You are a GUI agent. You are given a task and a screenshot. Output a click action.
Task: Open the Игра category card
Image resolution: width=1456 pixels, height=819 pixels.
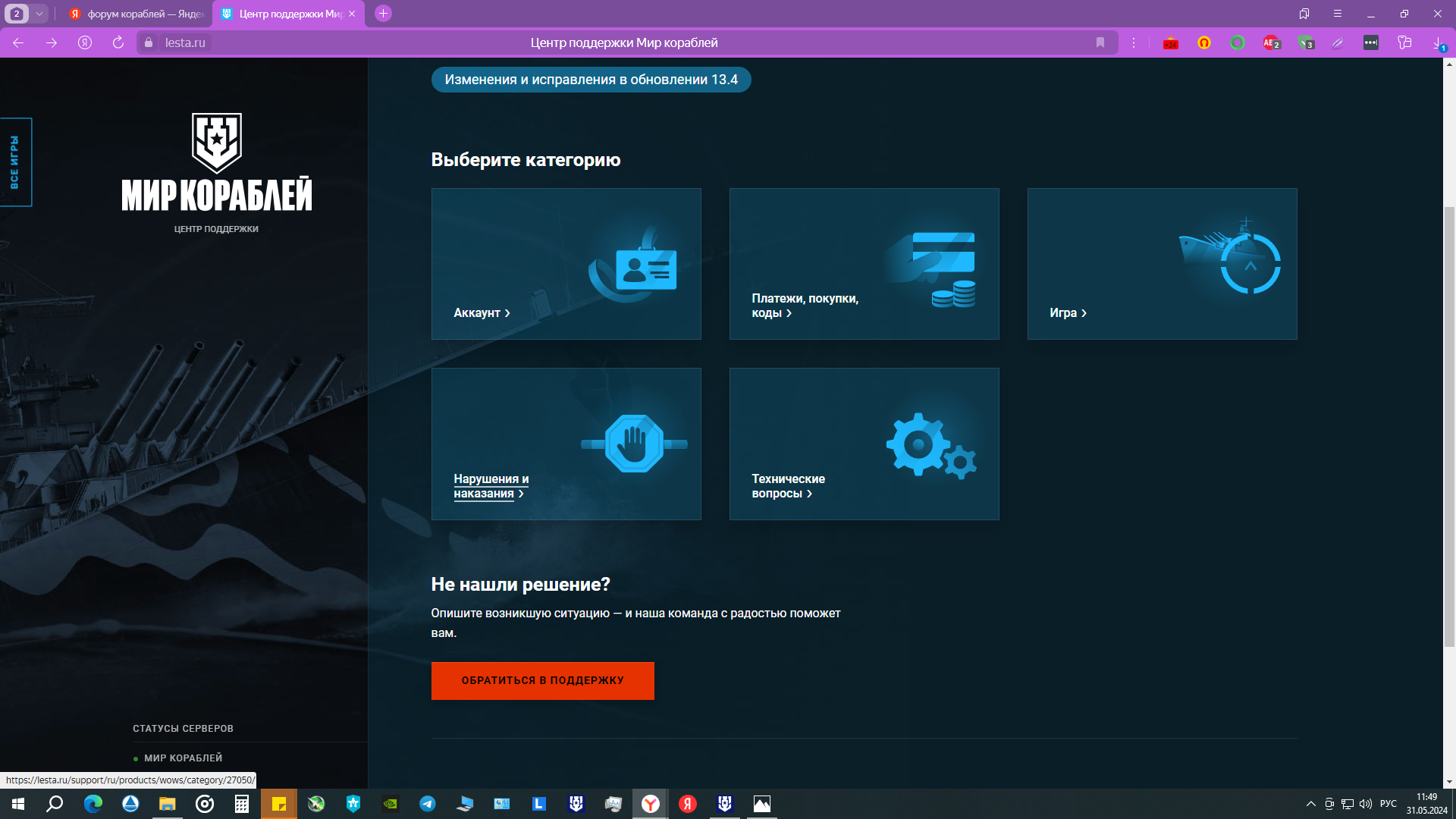(x=1162, y=264)
